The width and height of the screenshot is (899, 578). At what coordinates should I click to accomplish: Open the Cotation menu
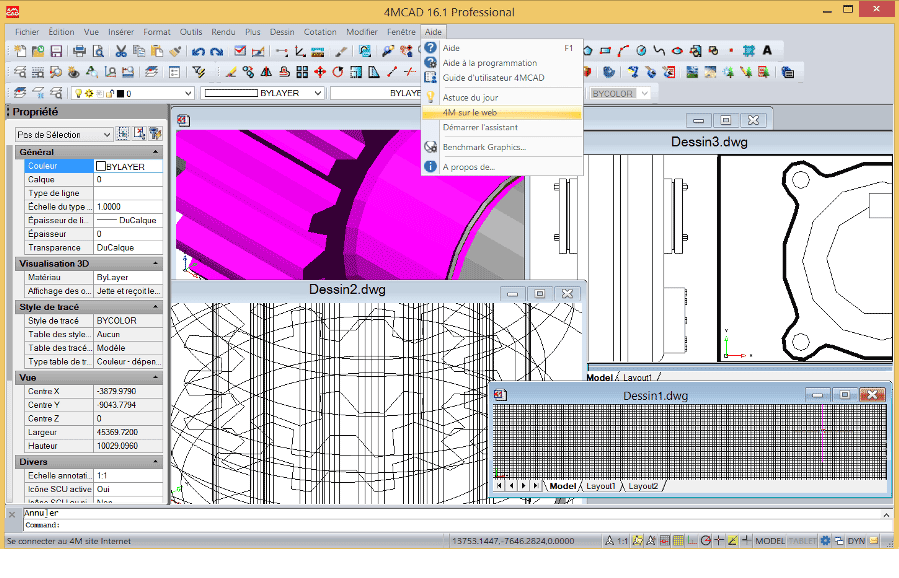(x=320, y=32)
